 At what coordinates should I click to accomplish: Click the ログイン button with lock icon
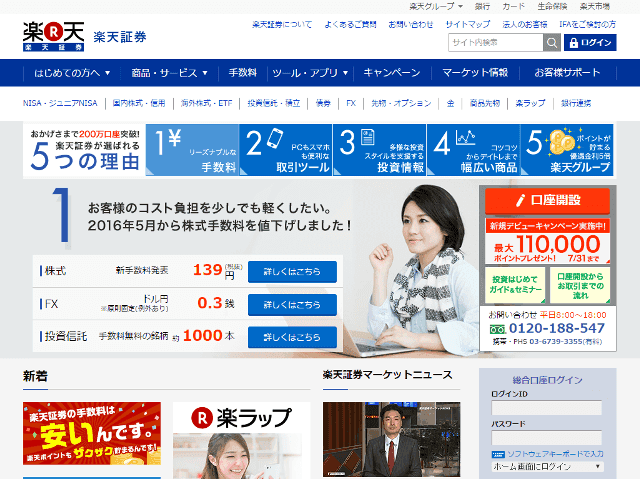click(x=590, y=42)
